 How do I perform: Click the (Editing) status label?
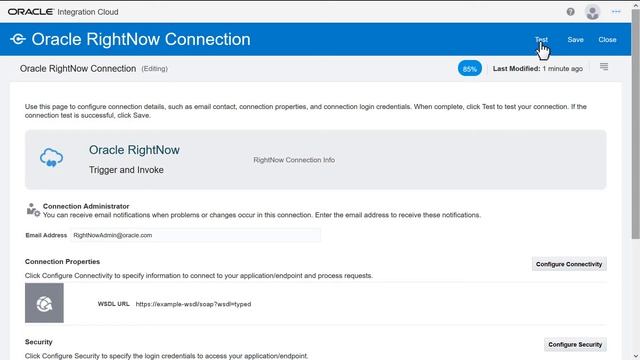154,69
